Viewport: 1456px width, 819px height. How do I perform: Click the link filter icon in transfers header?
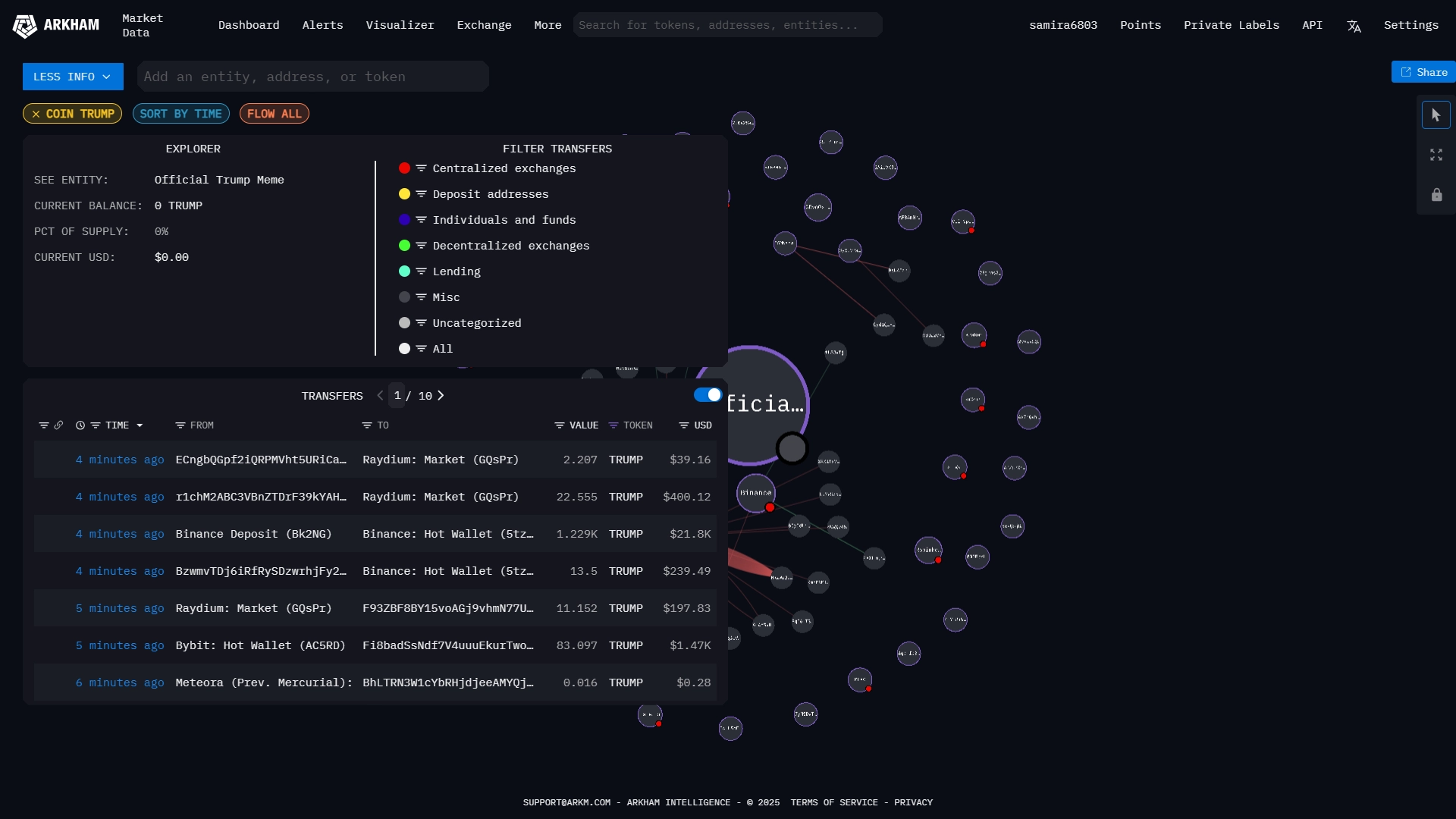[x=58, y=425]
